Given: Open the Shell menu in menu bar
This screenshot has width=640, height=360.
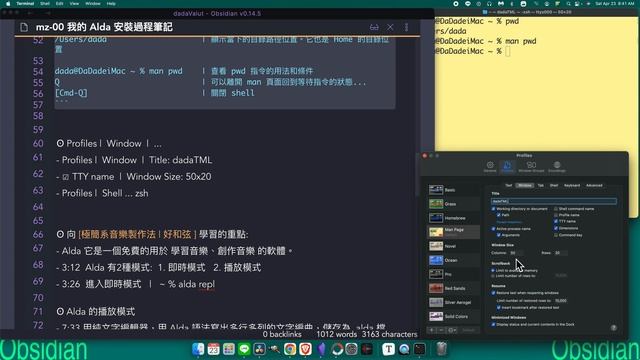Looking at the screenshot, I should (45, 4).
